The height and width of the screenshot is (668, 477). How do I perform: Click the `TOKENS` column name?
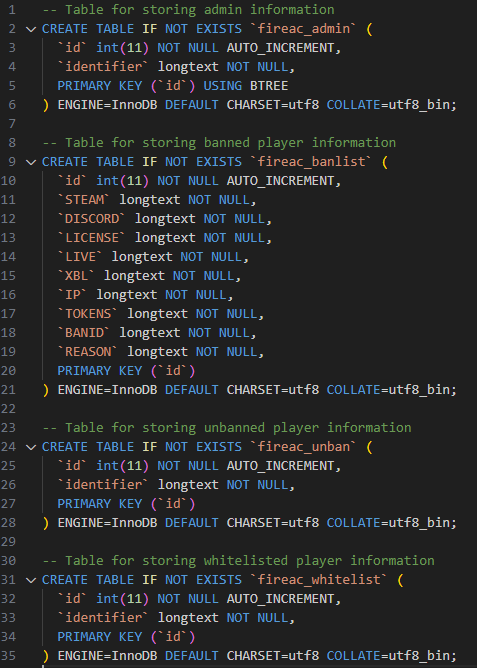(87, 314)
